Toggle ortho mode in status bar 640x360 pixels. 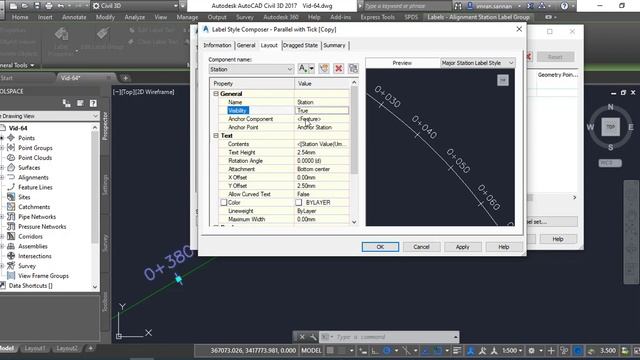click(375, 350)
